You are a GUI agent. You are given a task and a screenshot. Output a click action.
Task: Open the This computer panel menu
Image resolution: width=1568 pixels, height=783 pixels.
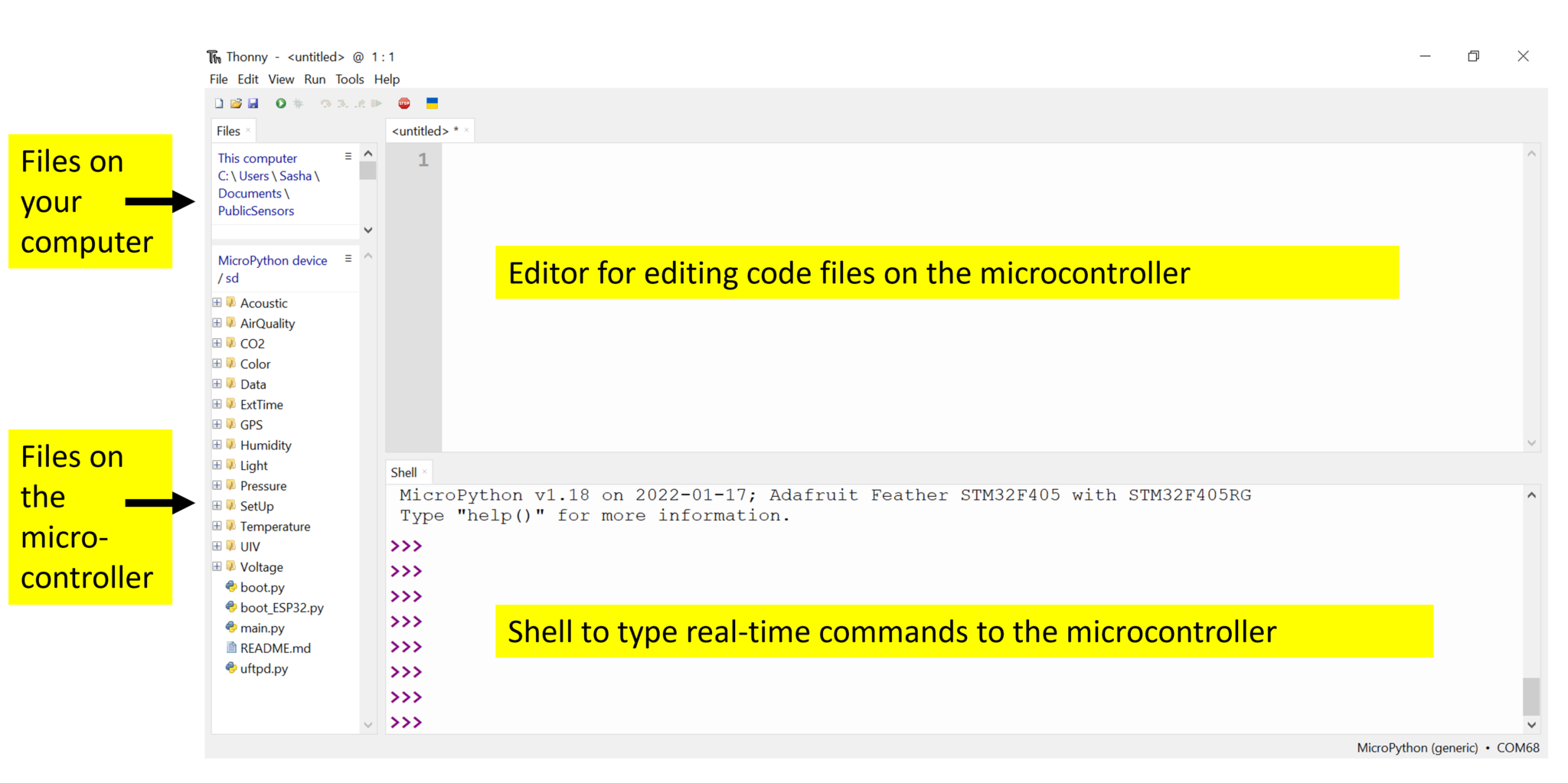pyautogui.click(x=348, y=157)
